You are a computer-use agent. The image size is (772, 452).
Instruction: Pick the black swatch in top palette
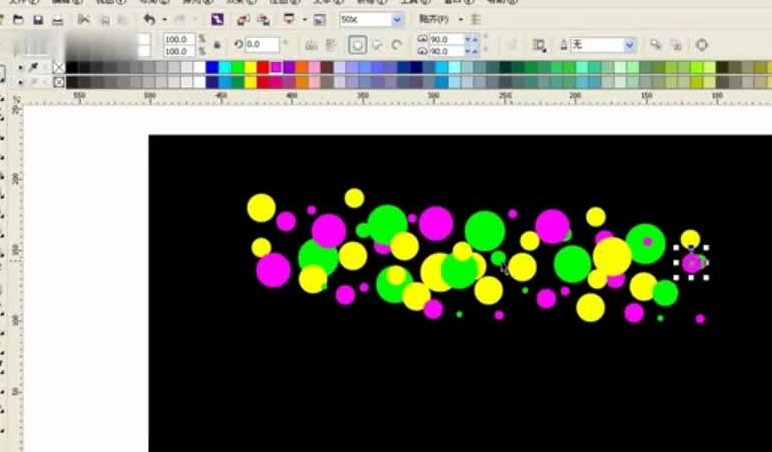point(72,67)
